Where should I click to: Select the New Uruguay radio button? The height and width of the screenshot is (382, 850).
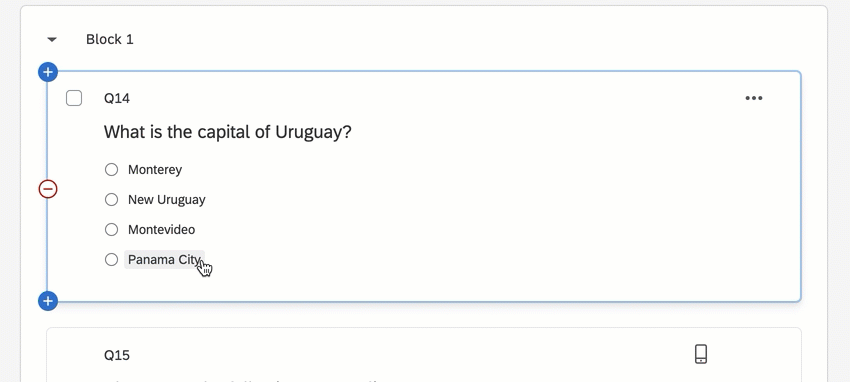(x=111, y=199)
